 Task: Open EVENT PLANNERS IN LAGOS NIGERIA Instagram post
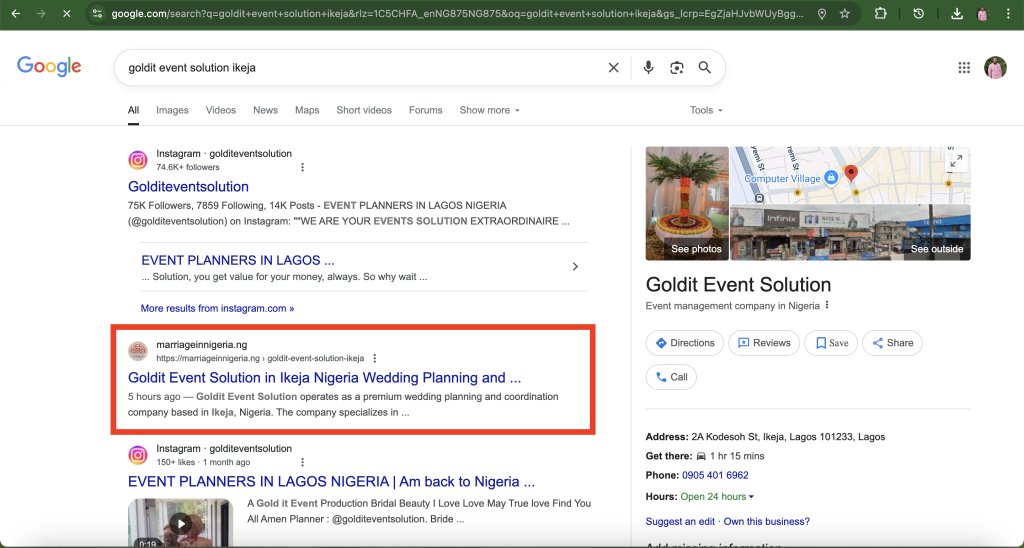click(331, 481)
